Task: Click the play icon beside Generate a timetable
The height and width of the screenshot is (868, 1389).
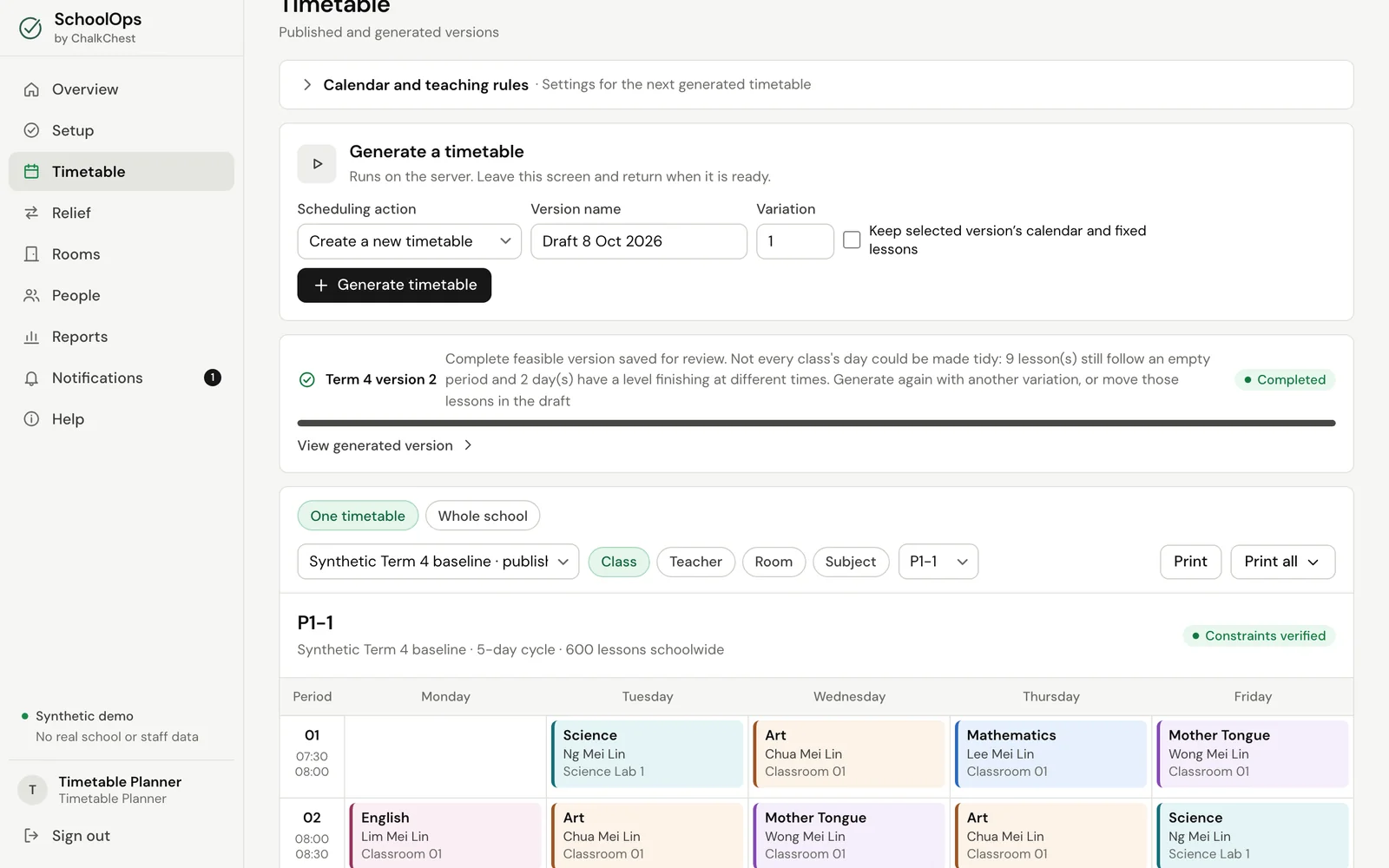Action: (x=317, y=164)
